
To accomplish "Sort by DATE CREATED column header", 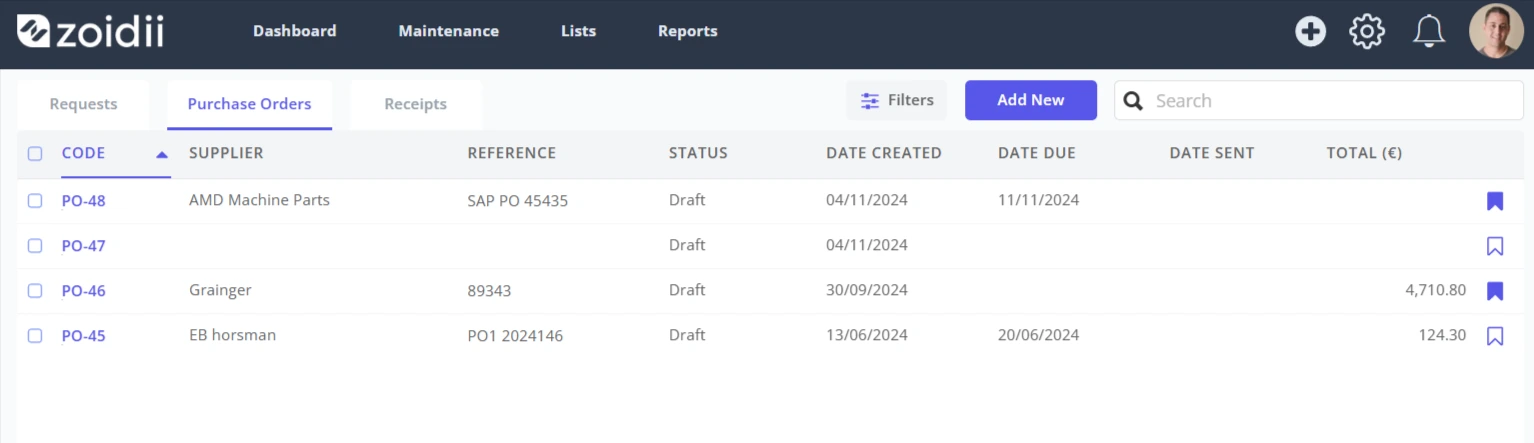I will coord(884,153).
